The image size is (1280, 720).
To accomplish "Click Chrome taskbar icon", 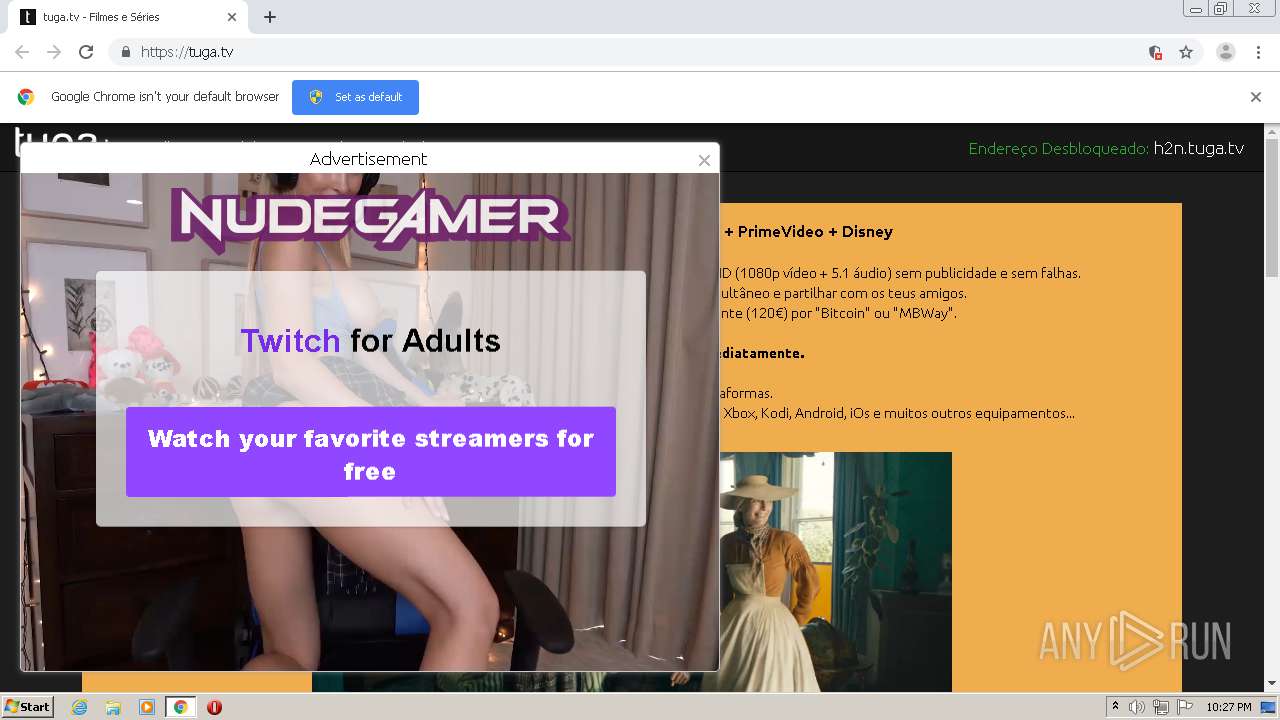I will [x=180, y=707].
